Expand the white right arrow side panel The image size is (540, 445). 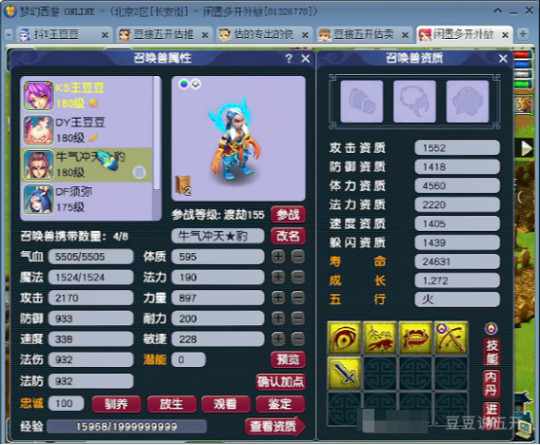tap(526, 149)
